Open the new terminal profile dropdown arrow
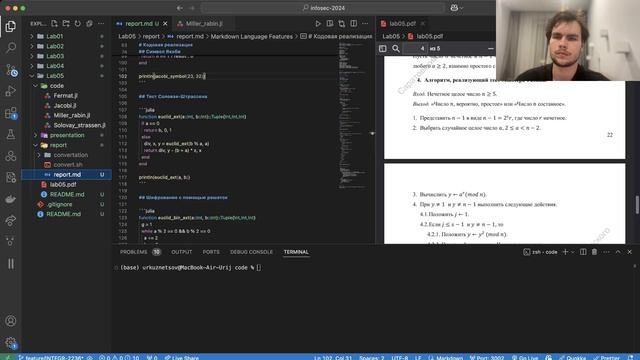This screenshot has width=640, height=360. [x=573, y=252]
